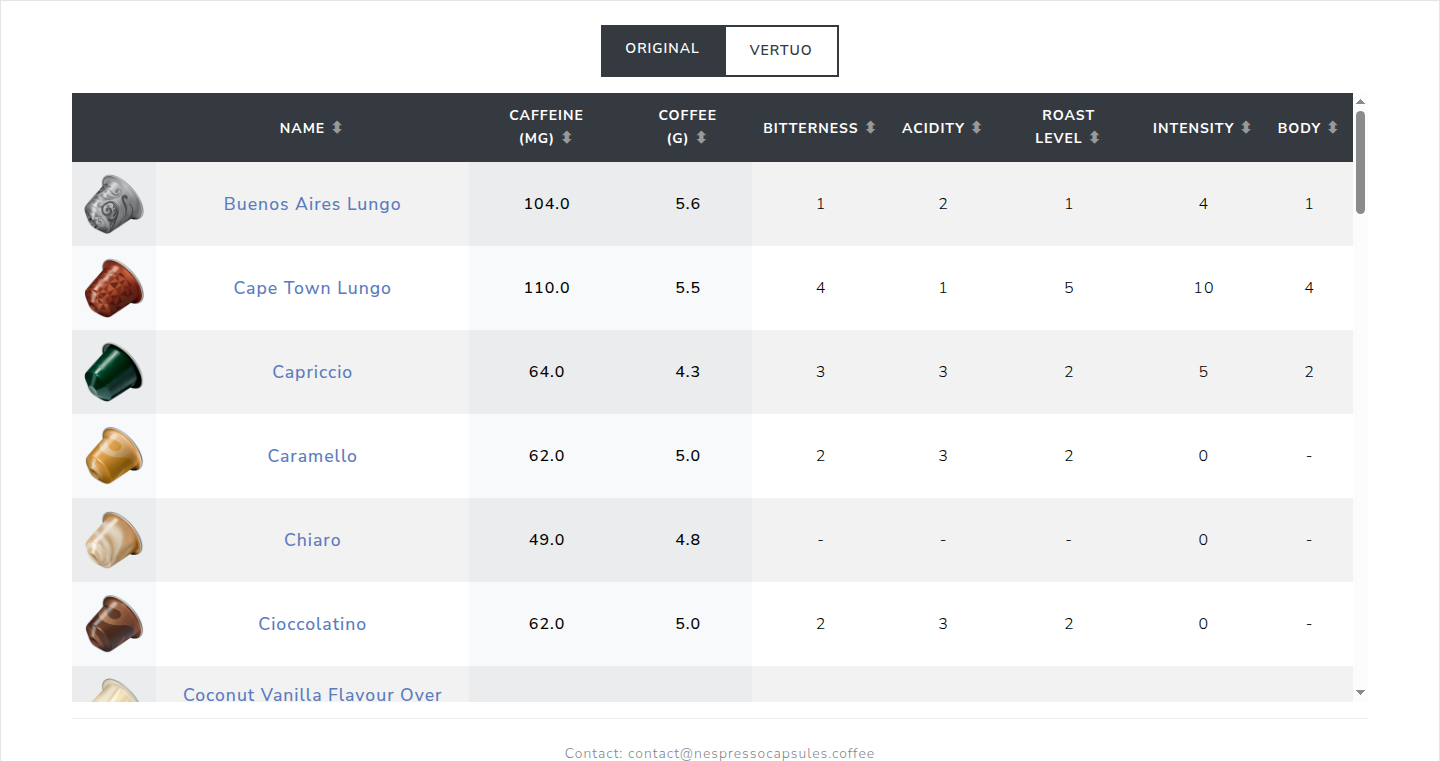Sort by Coffee (g) arrows icon
Screen dimensions: 1440x761
click(x=701, y=138)
